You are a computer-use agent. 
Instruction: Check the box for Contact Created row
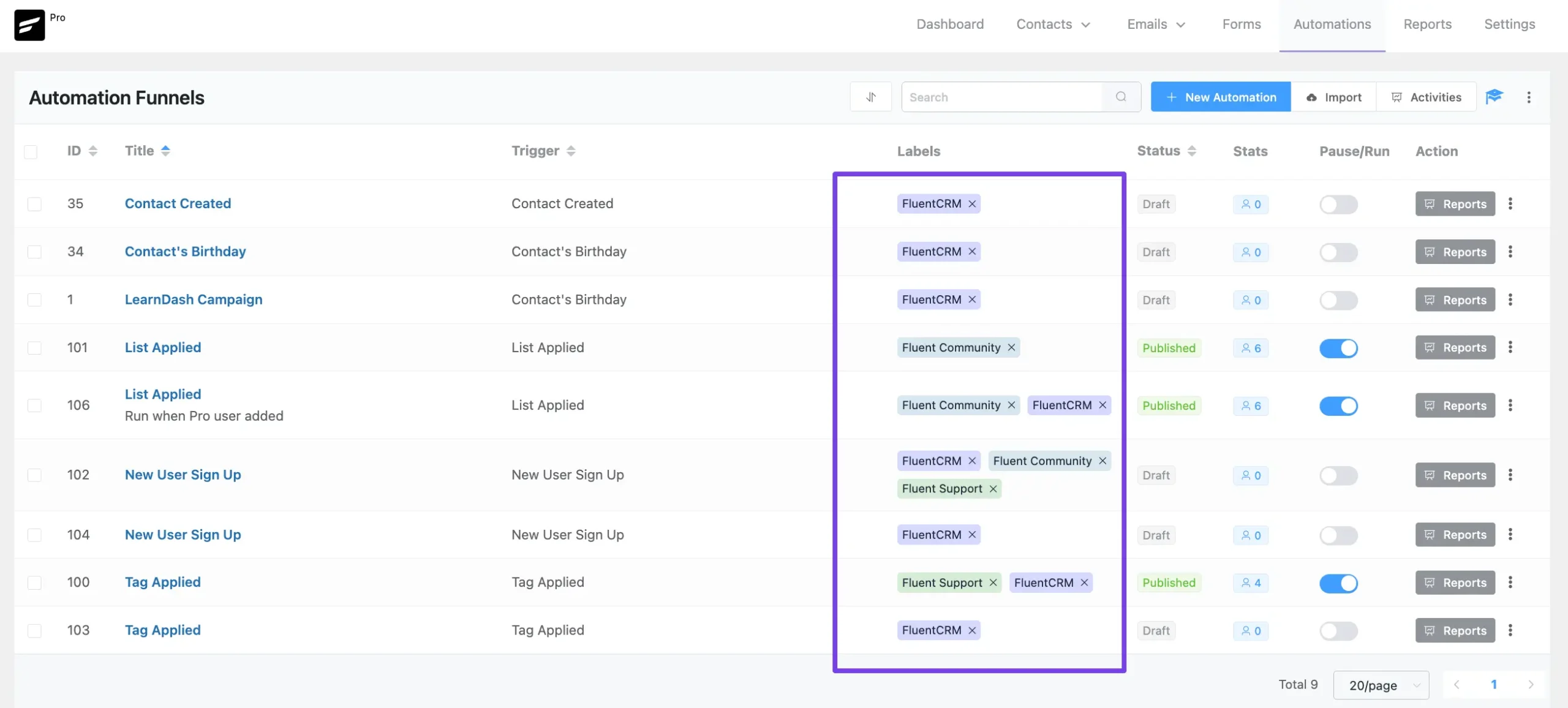click(x=34, y=204)
